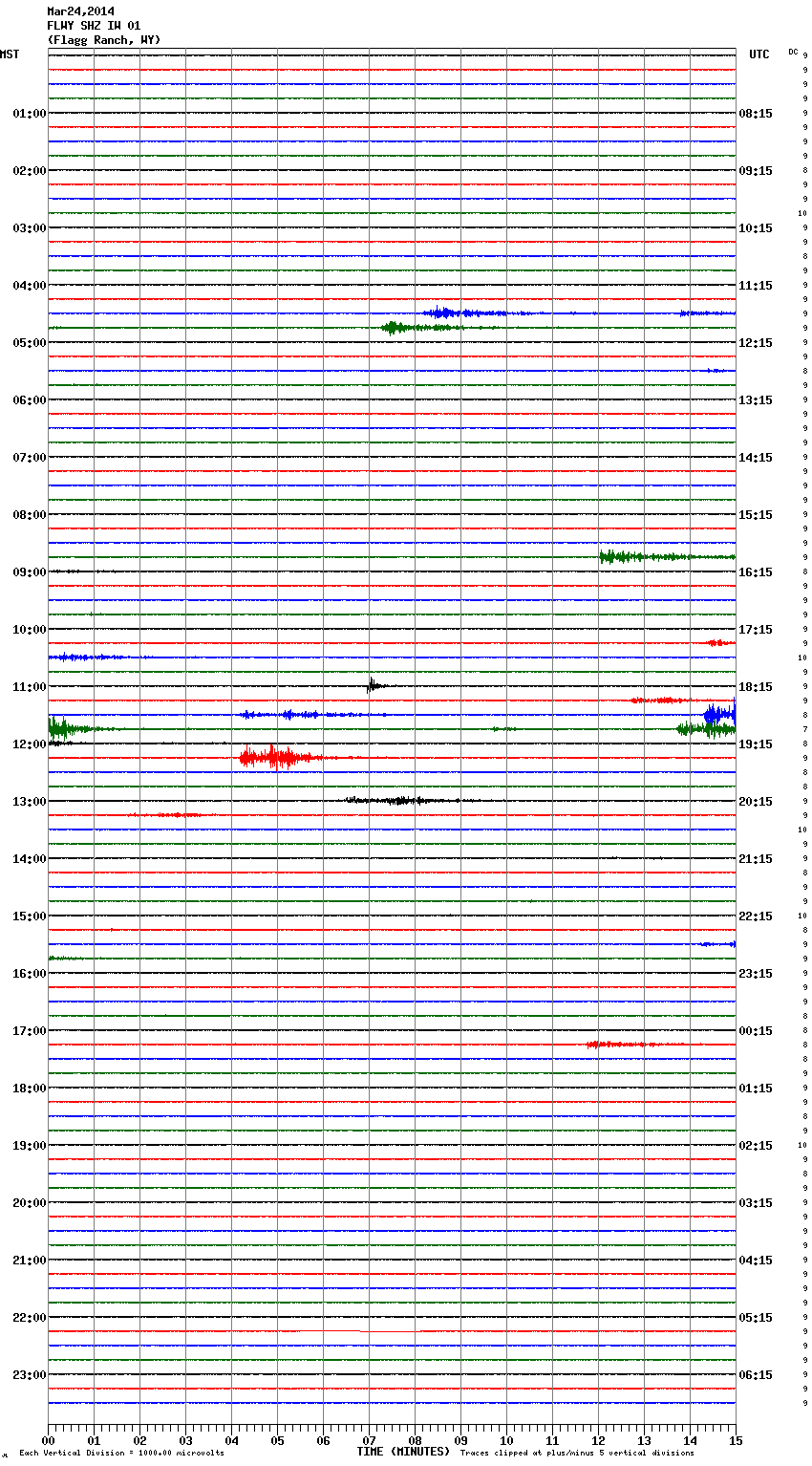
Task: Select the 03:00 MST time label
Action: click(30, 228)
